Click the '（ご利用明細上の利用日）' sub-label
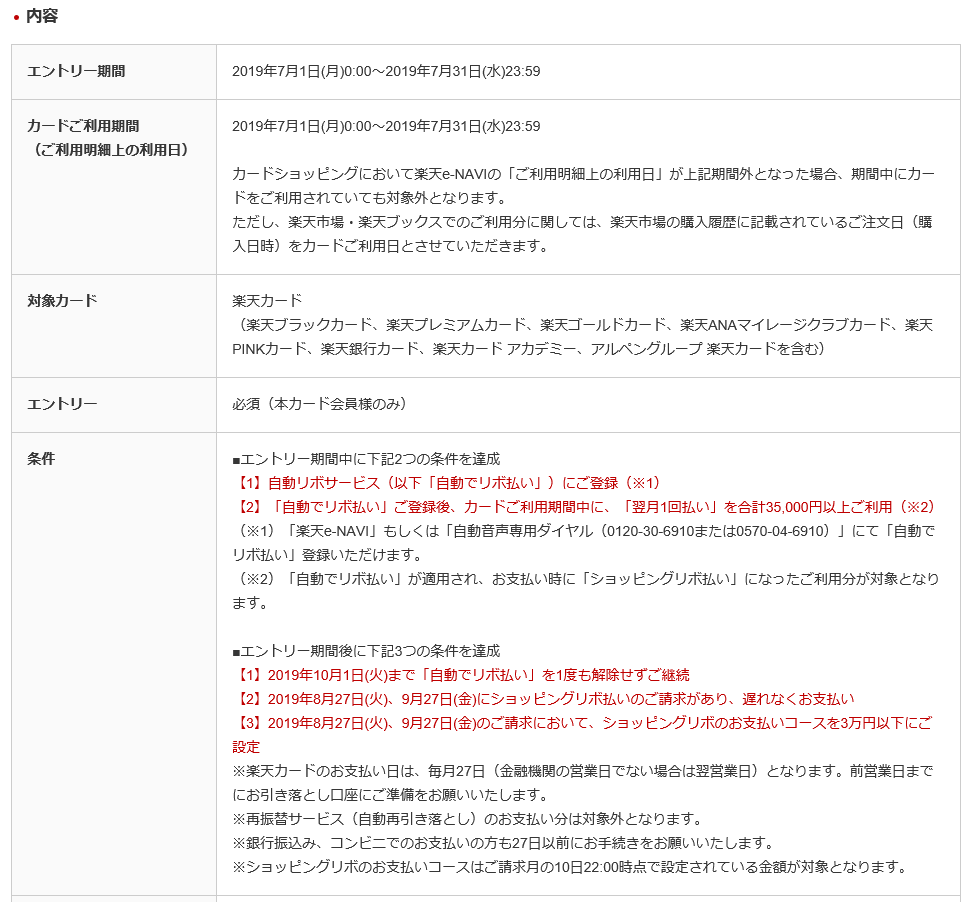This screenshot has height=902, width=967. coord(111,150)
